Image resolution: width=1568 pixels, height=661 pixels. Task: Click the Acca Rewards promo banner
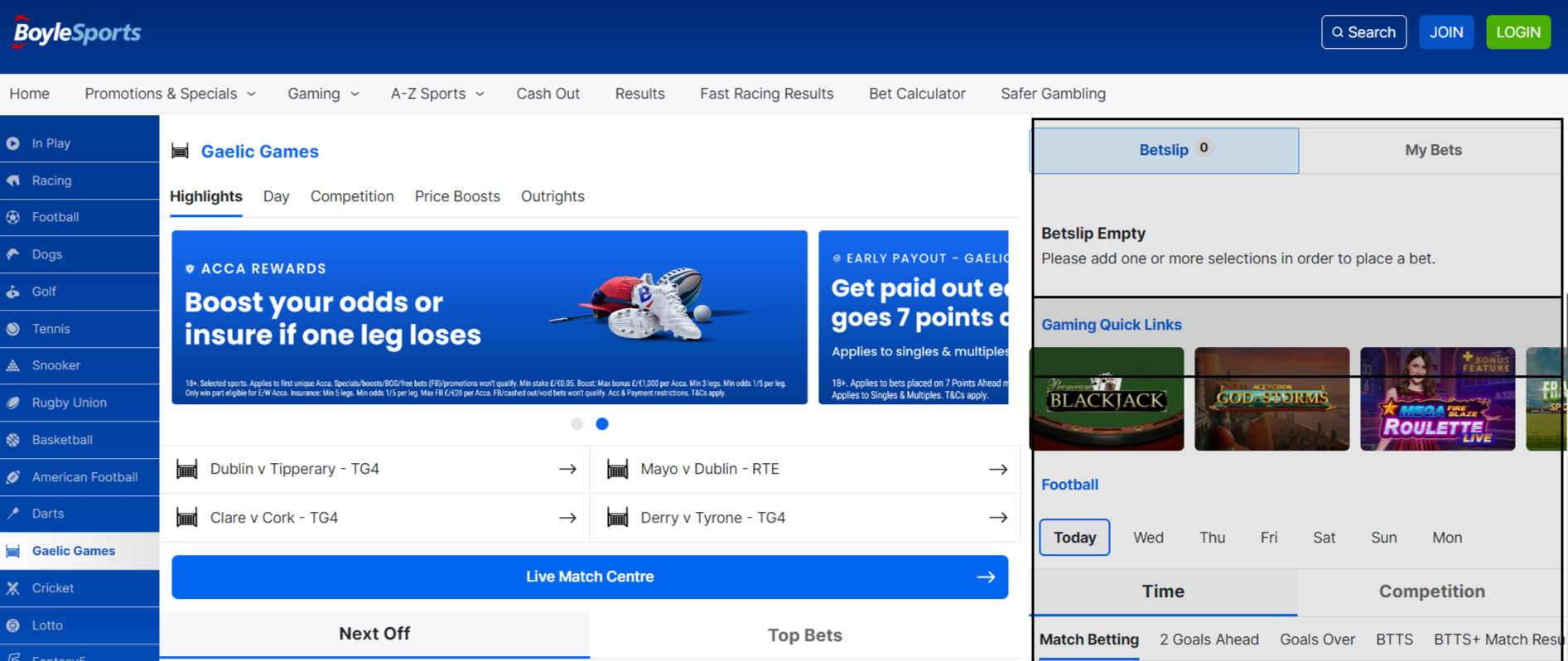(x=490, y=317)
